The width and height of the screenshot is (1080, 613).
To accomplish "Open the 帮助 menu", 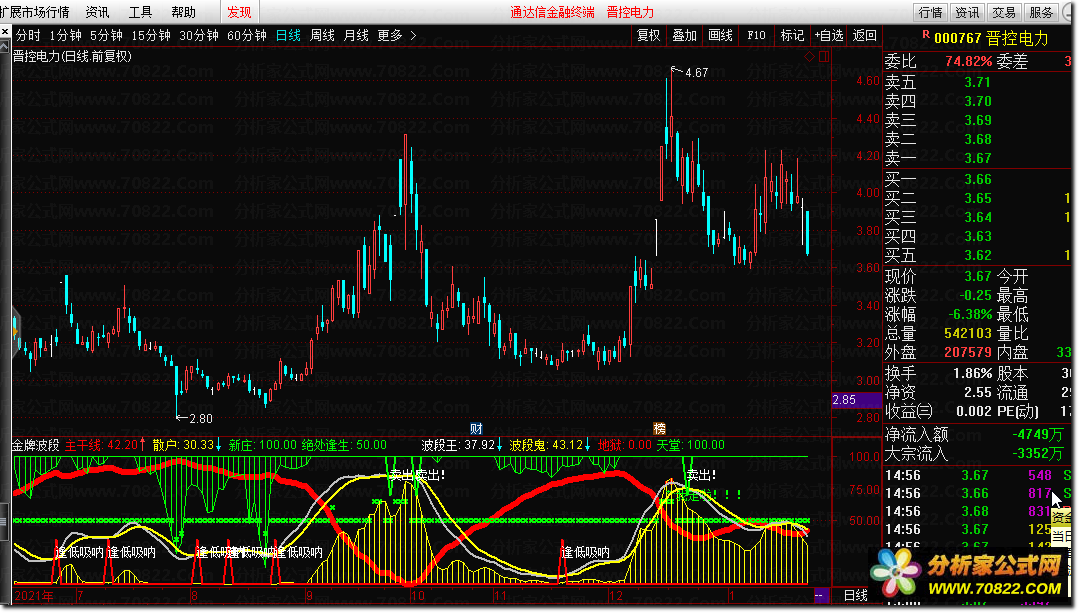I will coord(183,12).
